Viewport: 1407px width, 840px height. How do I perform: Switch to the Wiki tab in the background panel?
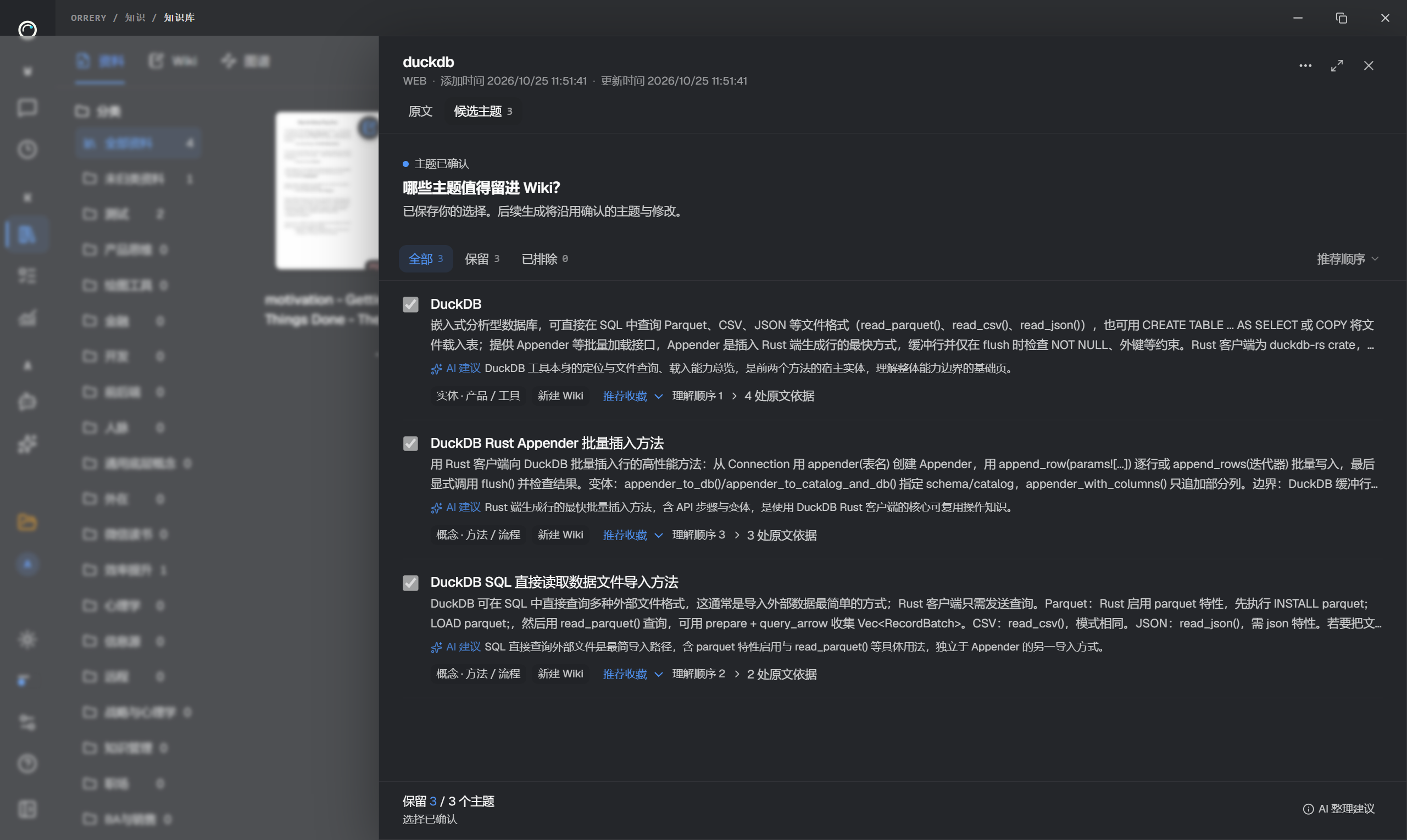(173, 60)
